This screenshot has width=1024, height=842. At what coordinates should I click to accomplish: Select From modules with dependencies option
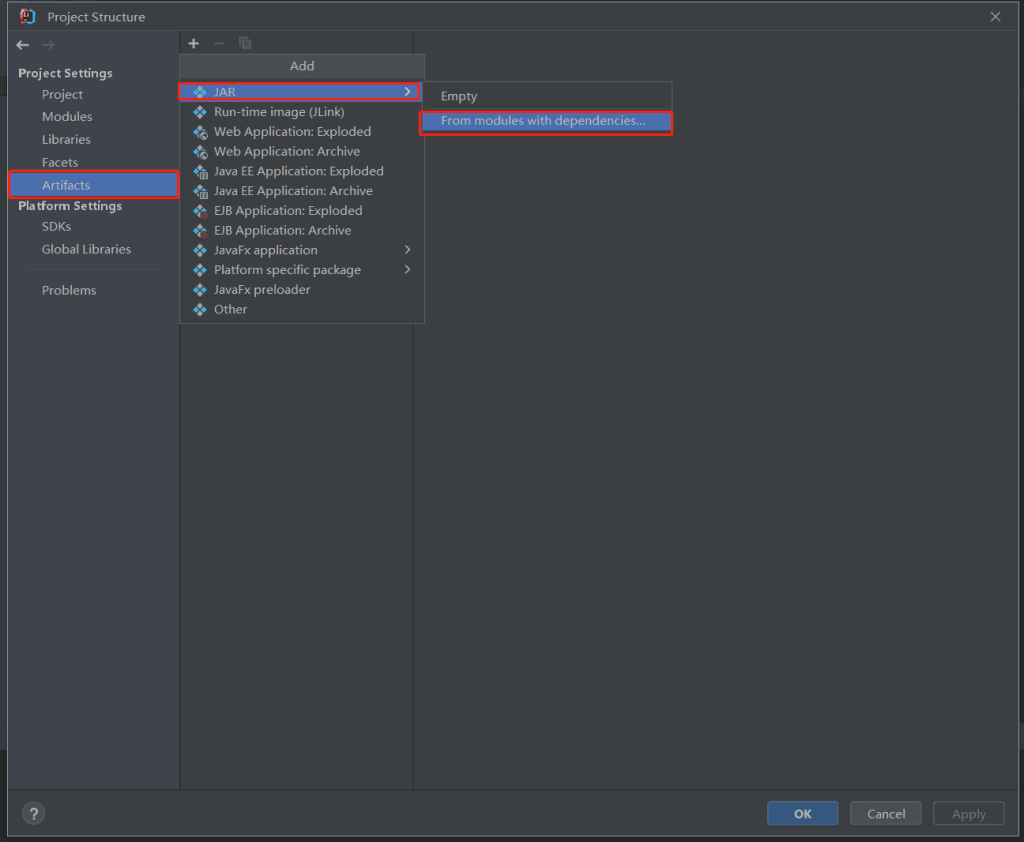point(543,121)
